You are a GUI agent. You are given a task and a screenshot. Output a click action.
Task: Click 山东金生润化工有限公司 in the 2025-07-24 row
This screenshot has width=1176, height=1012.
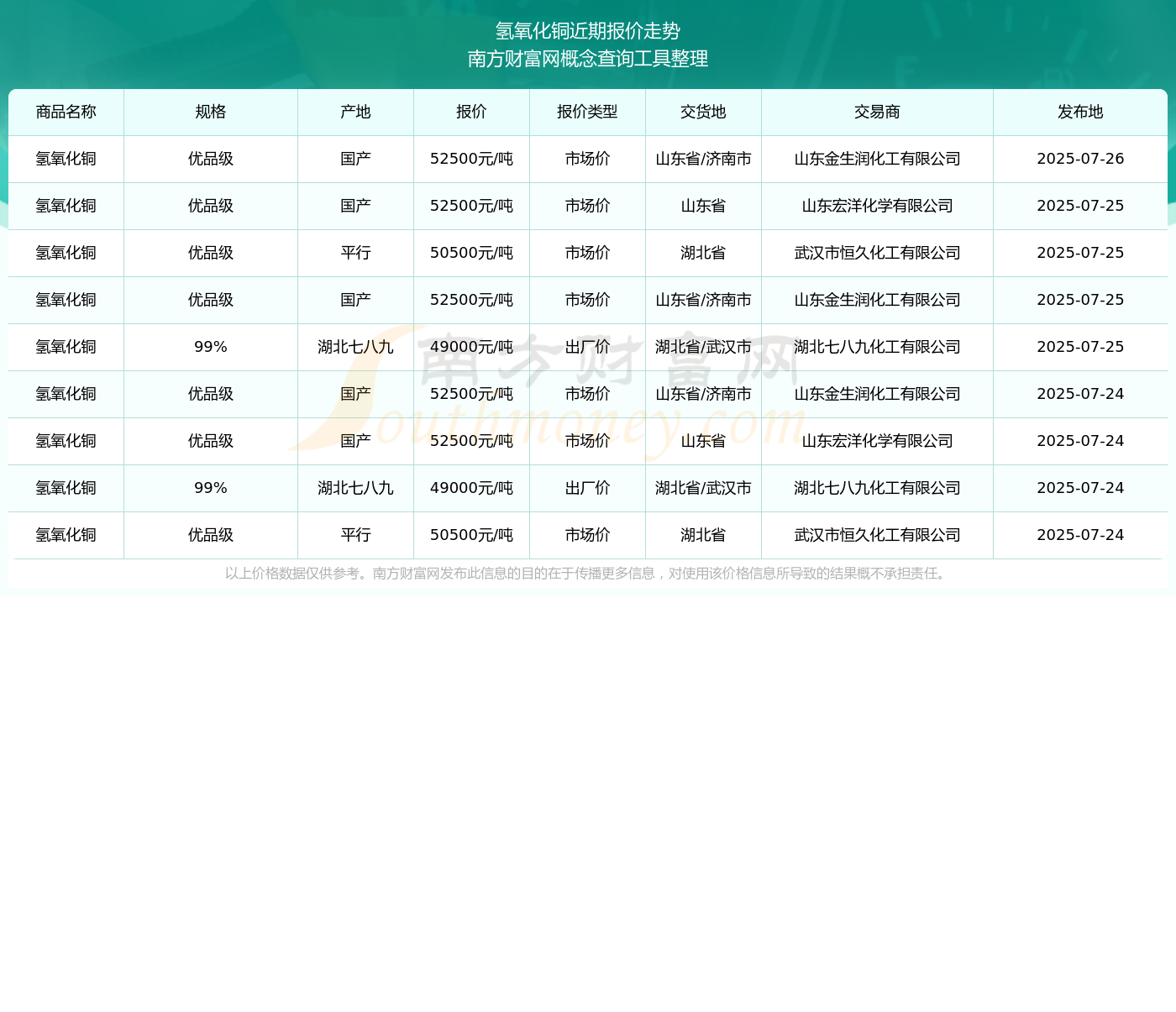878,394
